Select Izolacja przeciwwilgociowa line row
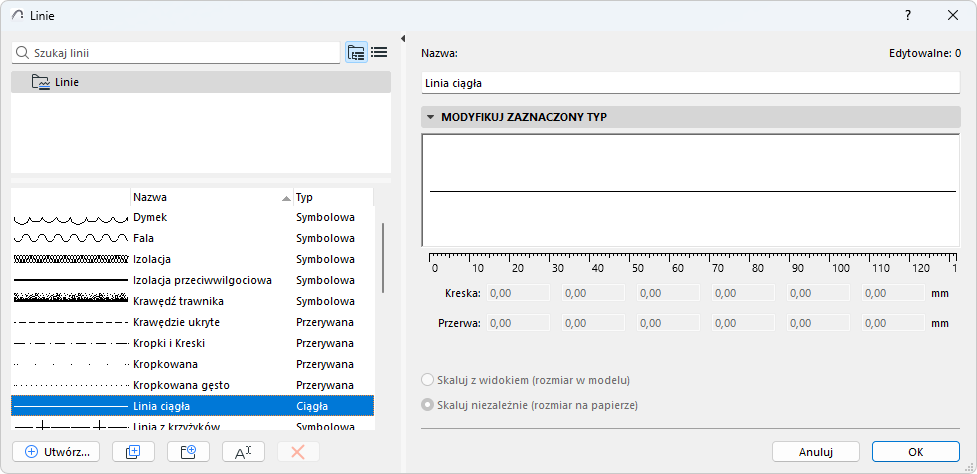The width and height of the screenshot is (977, 474). pyautogui.click(x=193, y=280)
